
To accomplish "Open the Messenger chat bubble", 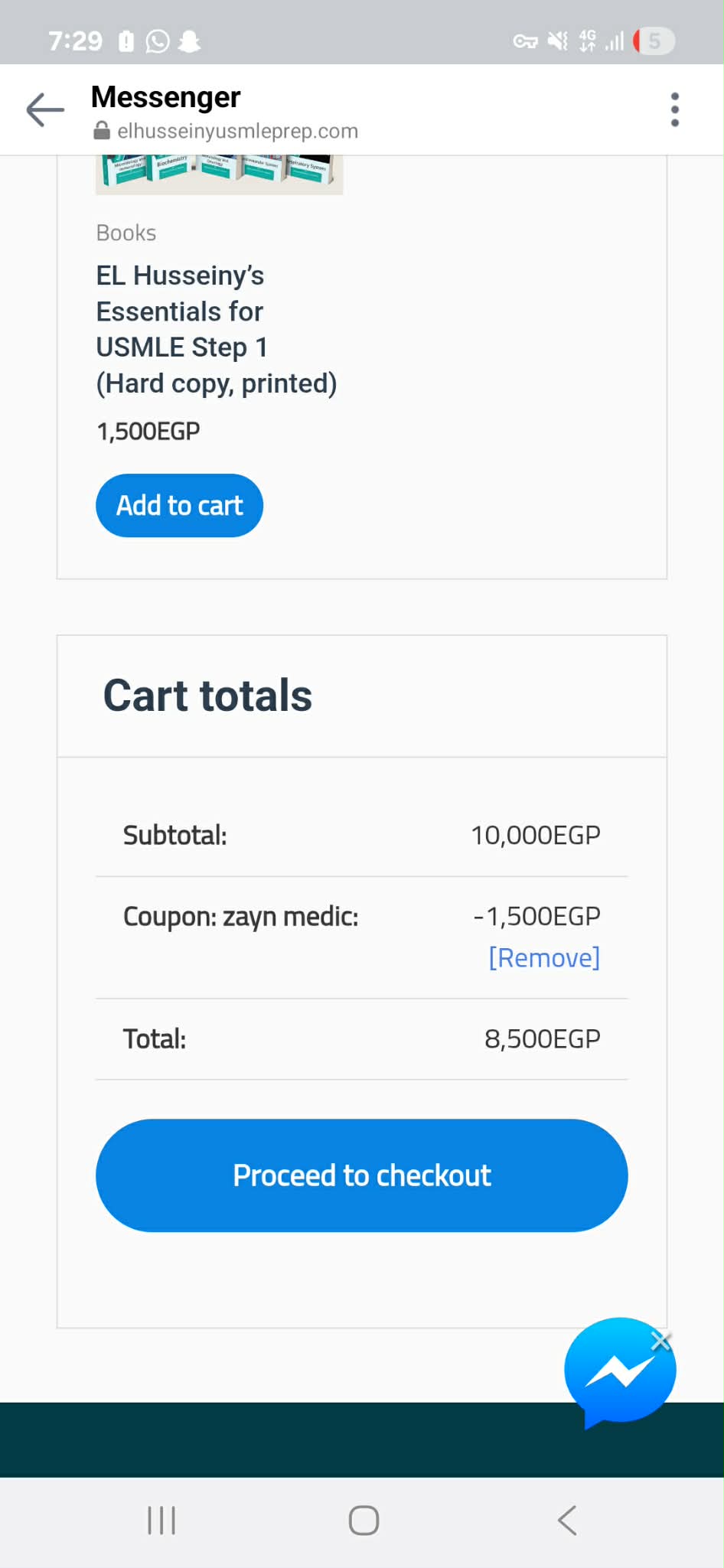I will [x=618, y=1371].
